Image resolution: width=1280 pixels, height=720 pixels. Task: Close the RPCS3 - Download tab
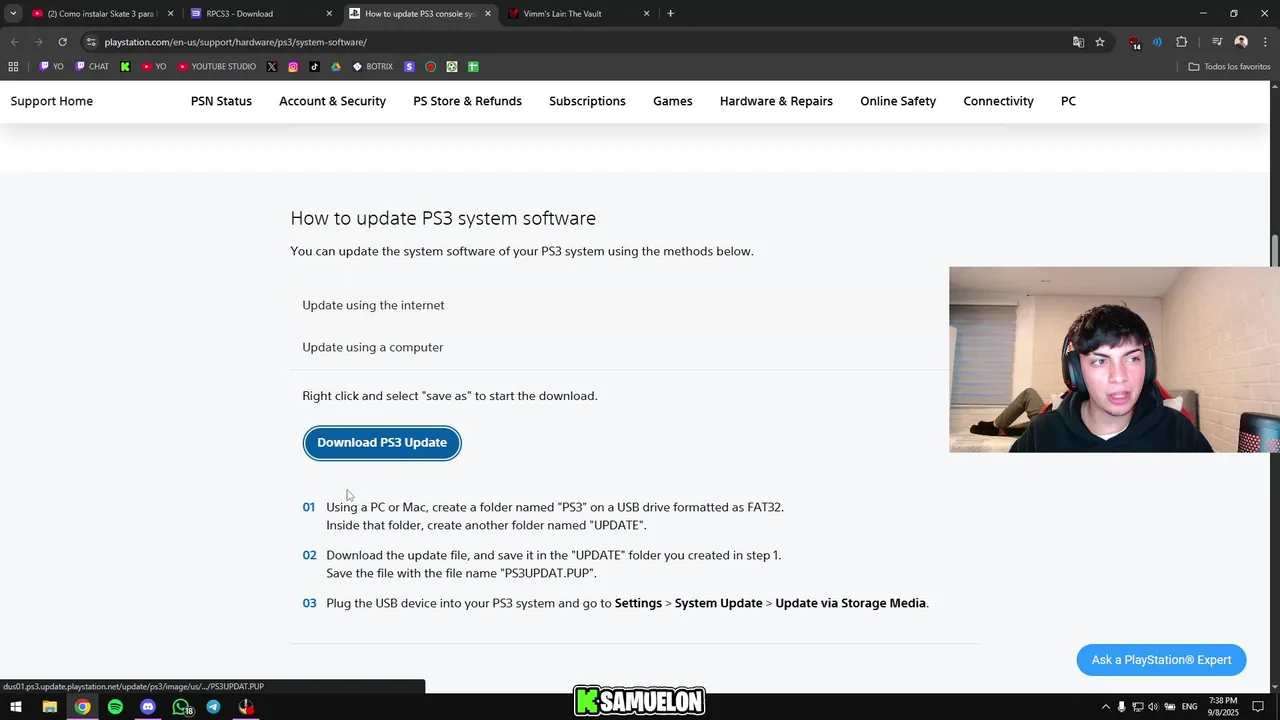(x=329, y=14)
